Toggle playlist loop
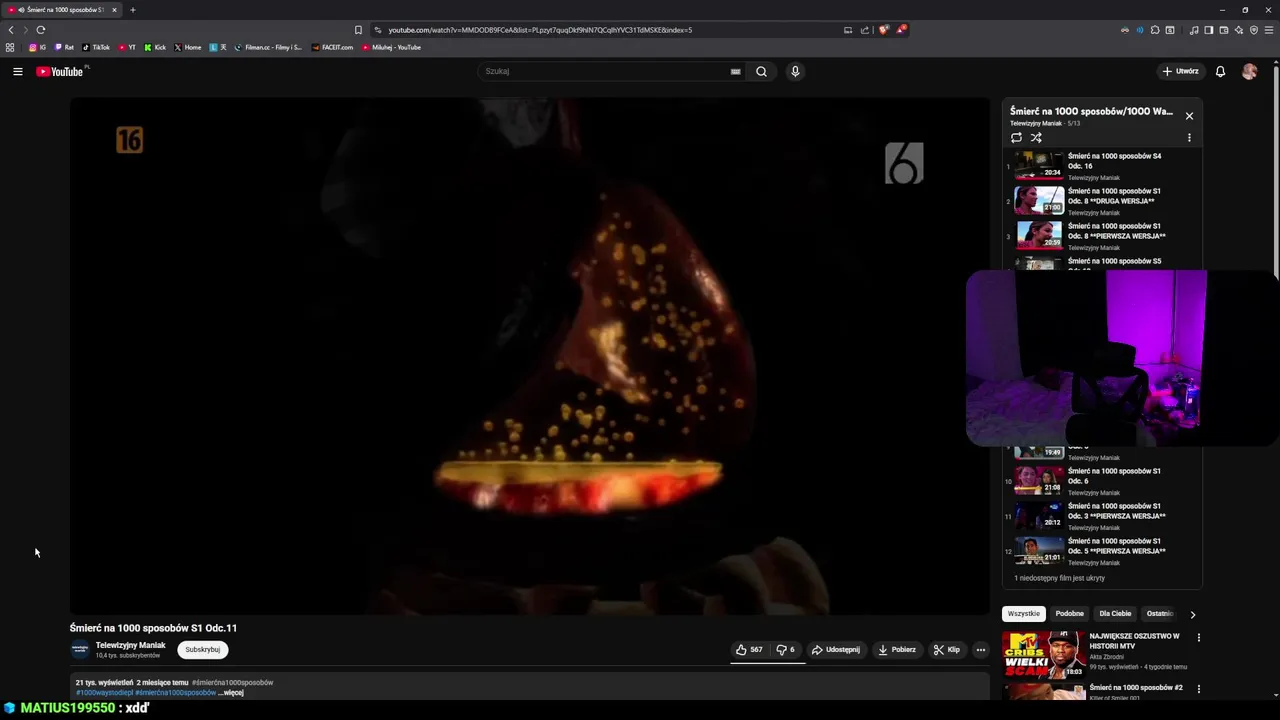 (1016, 138)
